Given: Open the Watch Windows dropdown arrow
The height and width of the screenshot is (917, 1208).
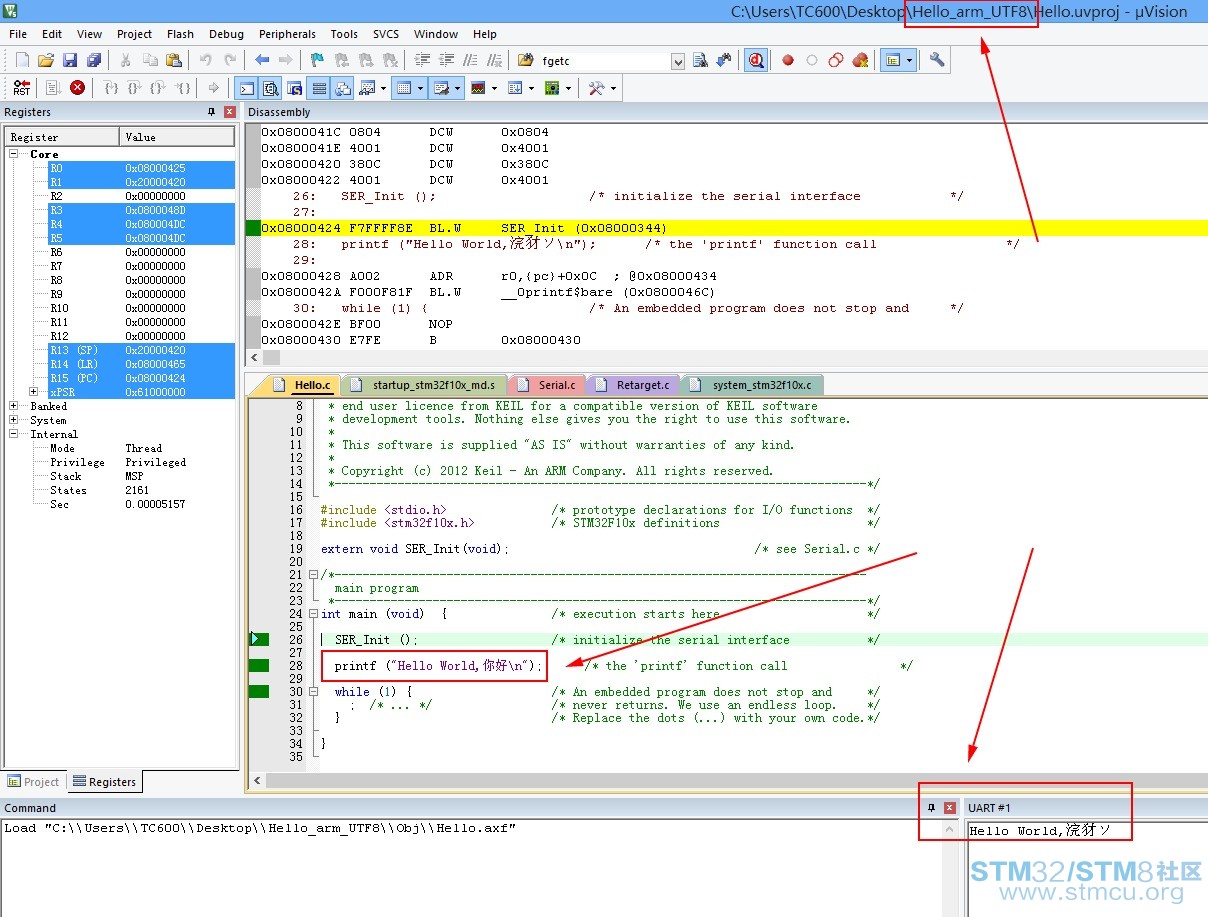Looking at the screenshot, I should click(x=383, y=88).
